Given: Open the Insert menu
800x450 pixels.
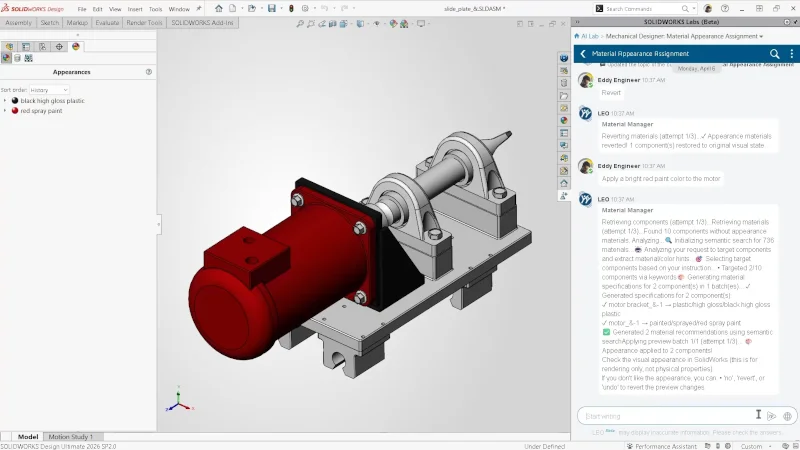Looking at the screenshot, I should coord(135,9).
